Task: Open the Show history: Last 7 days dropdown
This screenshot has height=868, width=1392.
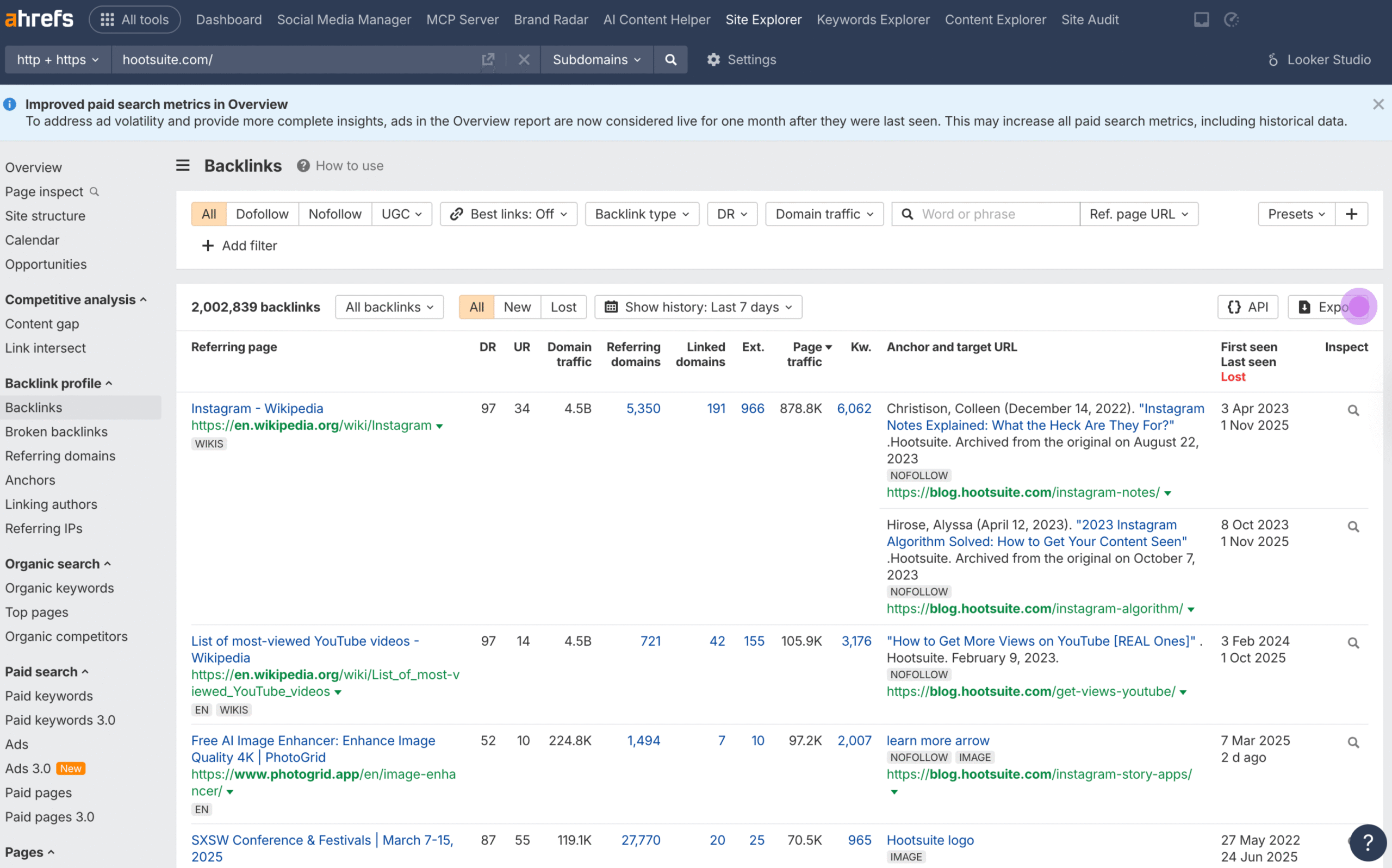Action: [698, 307]
